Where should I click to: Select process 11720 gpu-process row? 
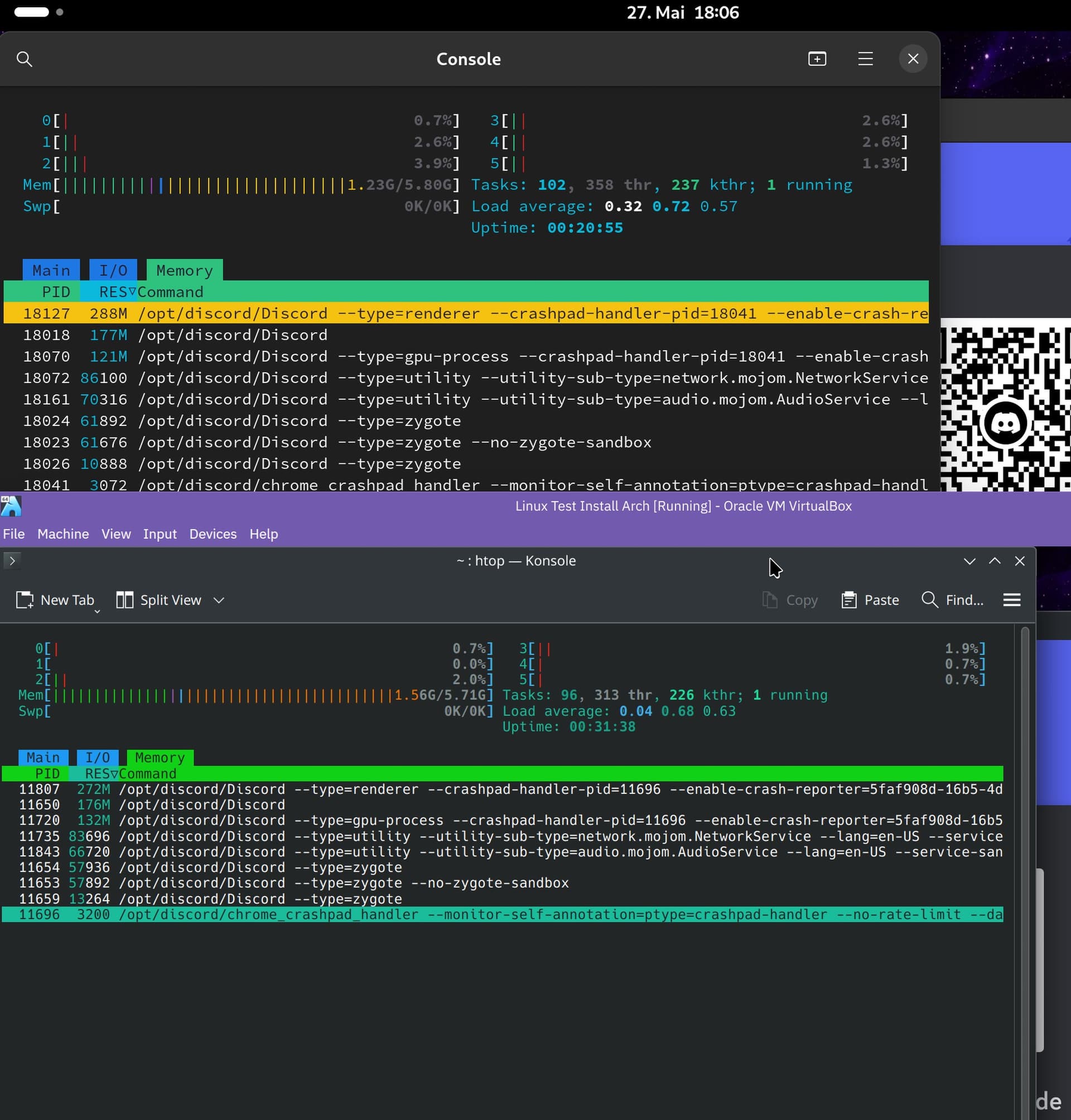click(x=503, y=820)
